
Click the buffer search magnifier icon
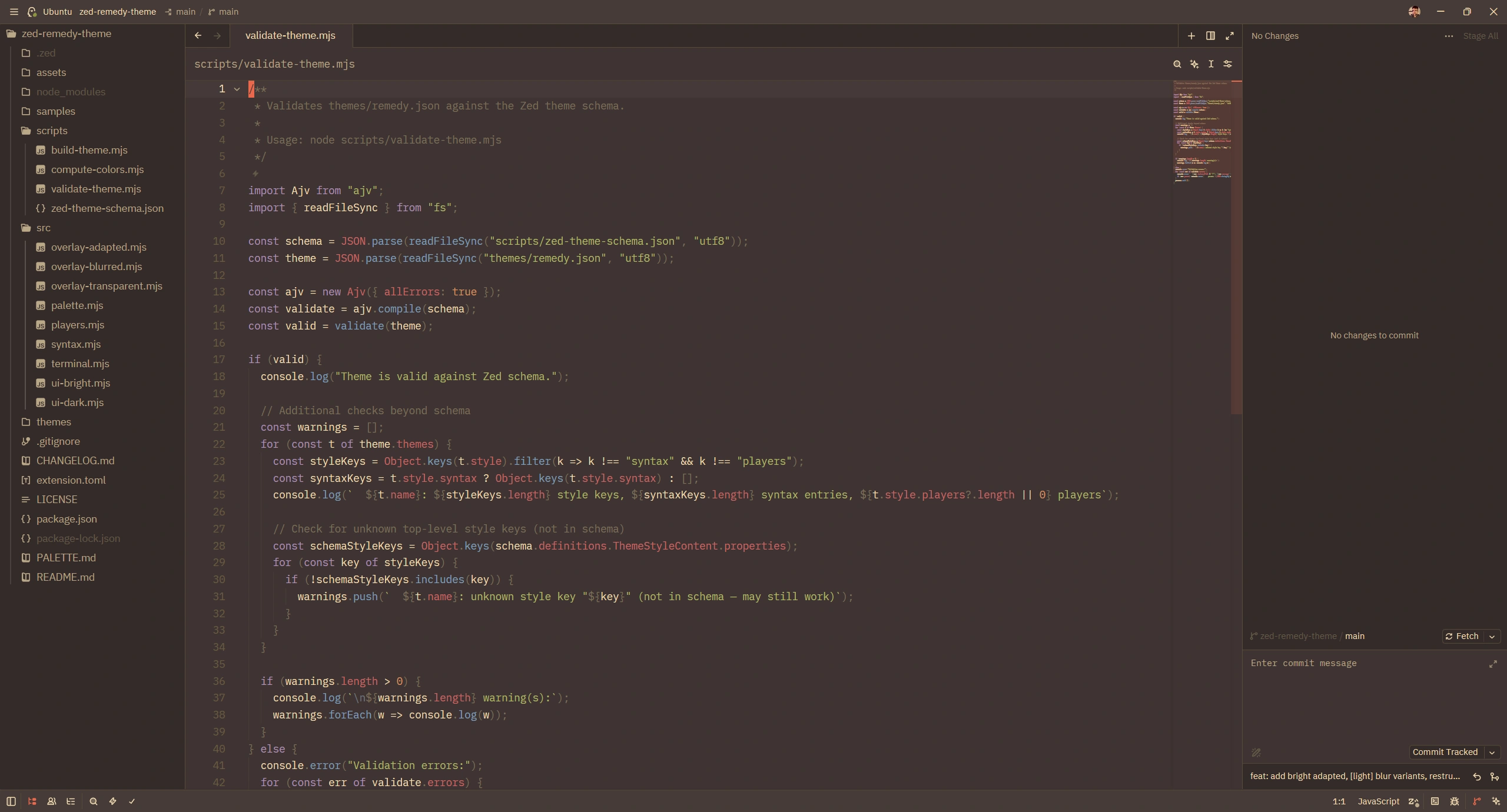[x=1177, y=64]
